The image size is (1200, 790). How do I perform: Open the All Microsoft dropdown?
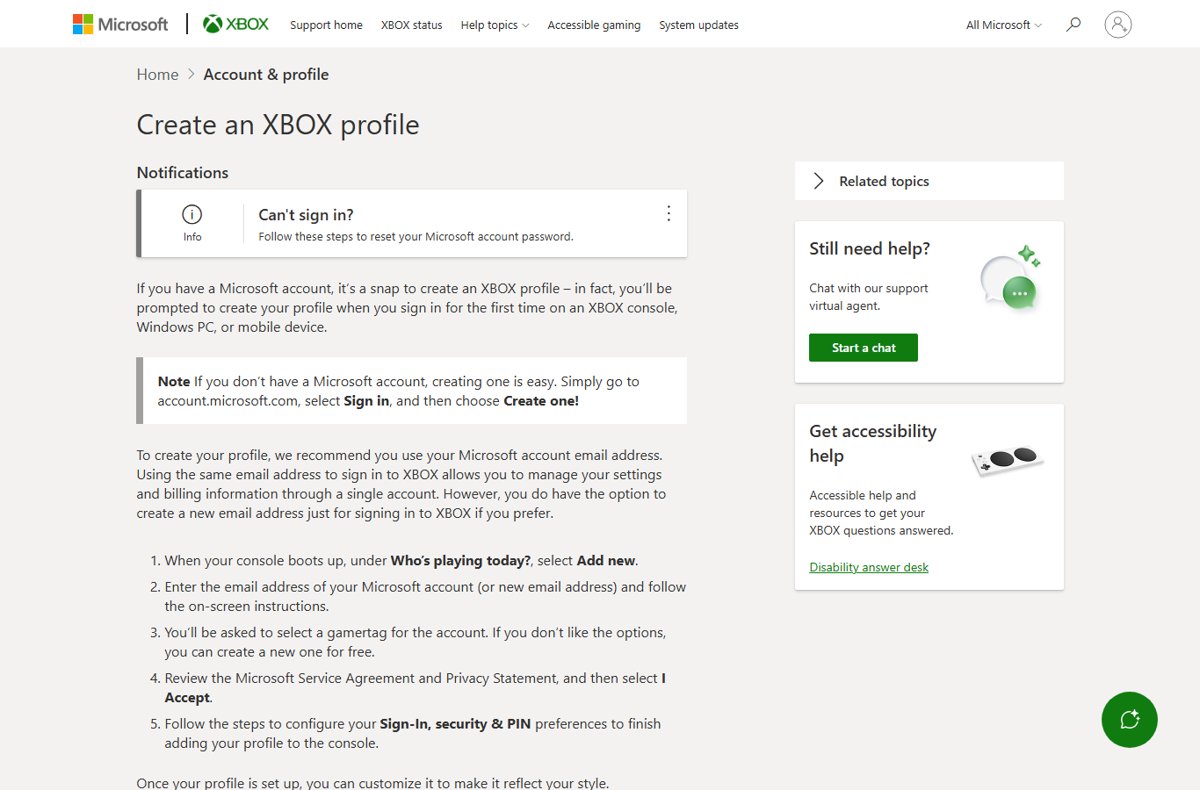[x=1003, y=25]
